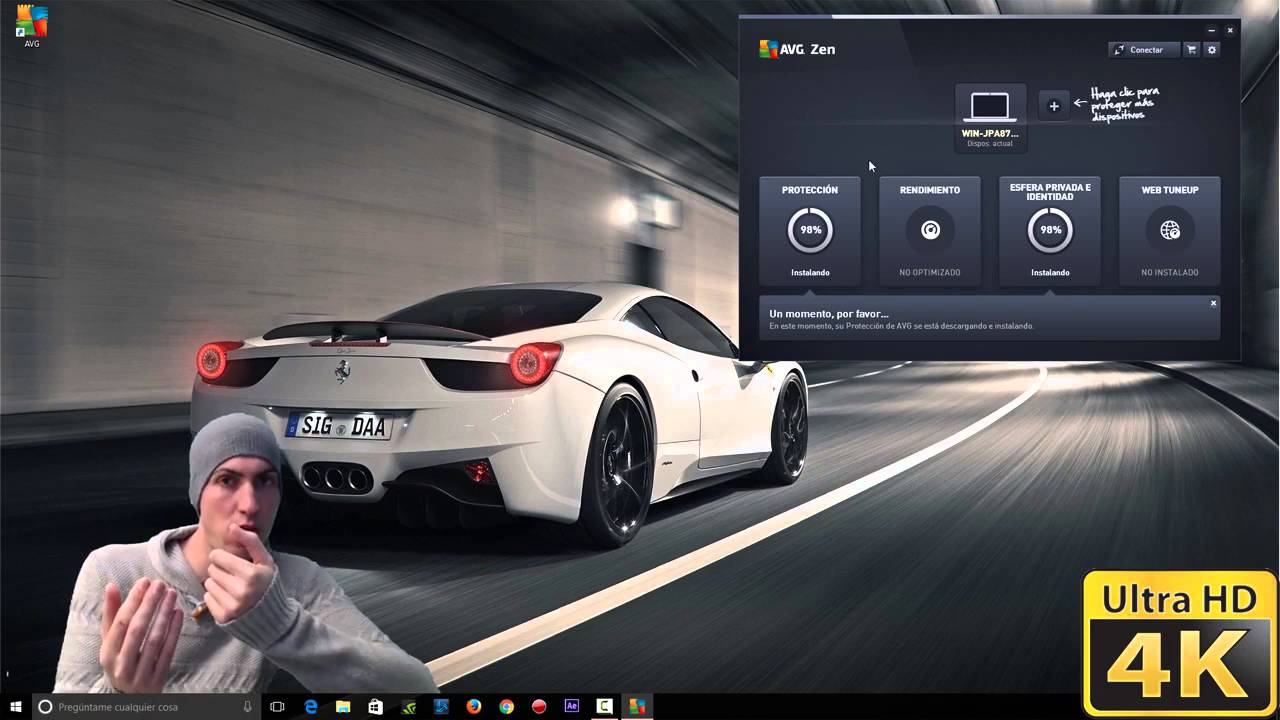Image resolution: width=1280 pixels, height=720 pixels.
Task: Click the 'Un momento, por favor...' heading
Action: point(829,314)
